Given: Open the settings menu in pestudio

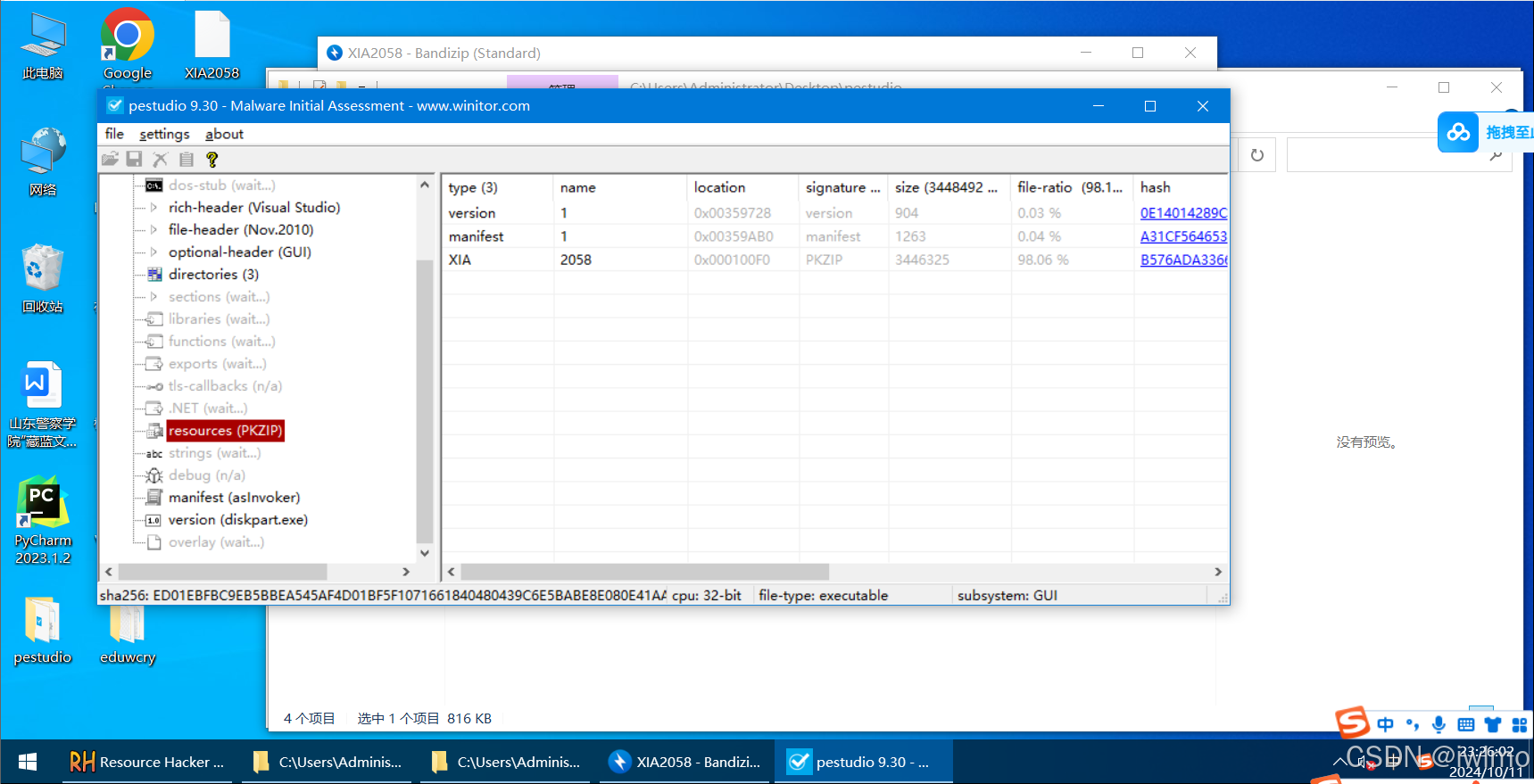Looking at the screenshot, I should point(164,134).
